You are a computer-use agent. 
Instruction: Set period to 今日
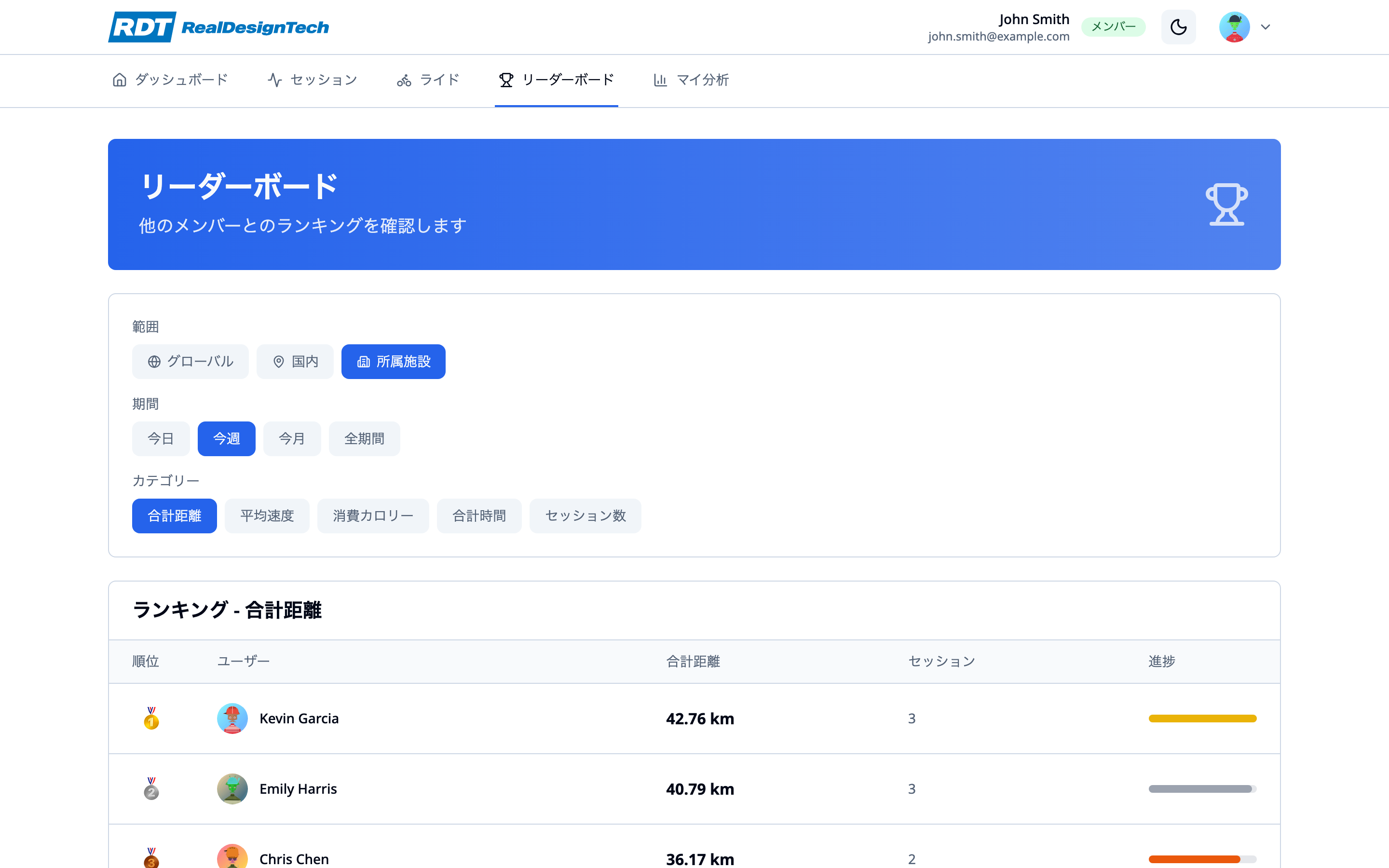pos(161,439)
